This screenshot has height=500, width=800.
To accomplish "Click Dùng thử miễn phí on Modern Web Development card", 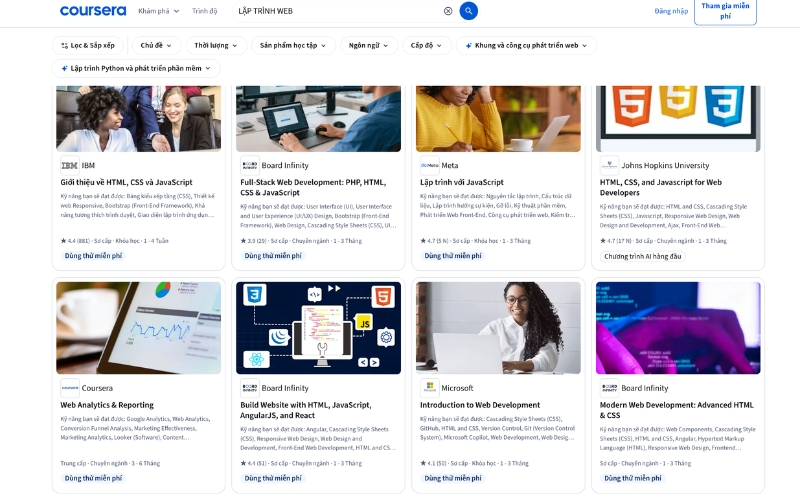I will click(x=633, y=478).
